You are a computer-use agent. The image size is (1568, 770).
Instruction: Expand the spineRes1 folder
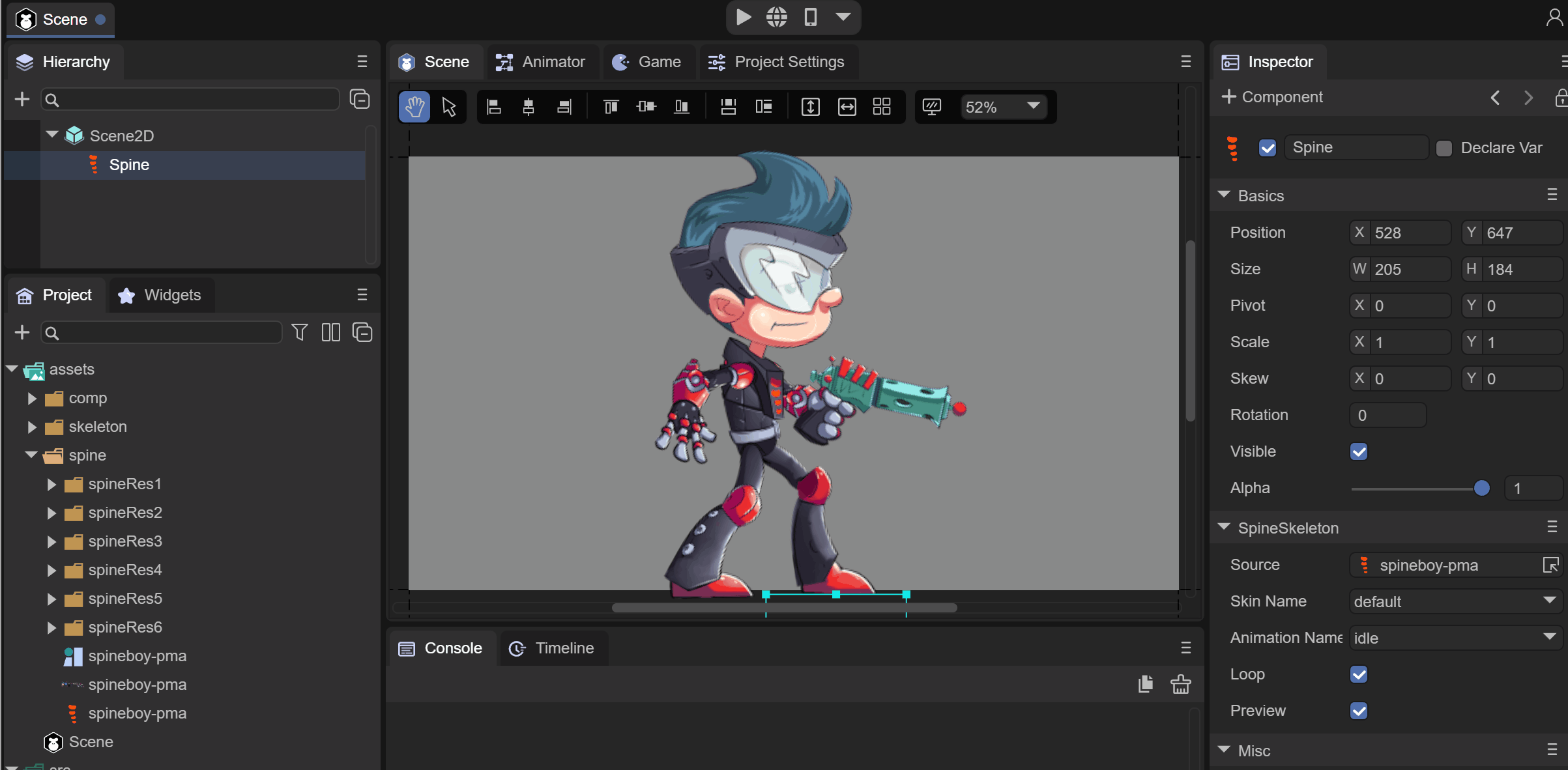tap(51, 484)
